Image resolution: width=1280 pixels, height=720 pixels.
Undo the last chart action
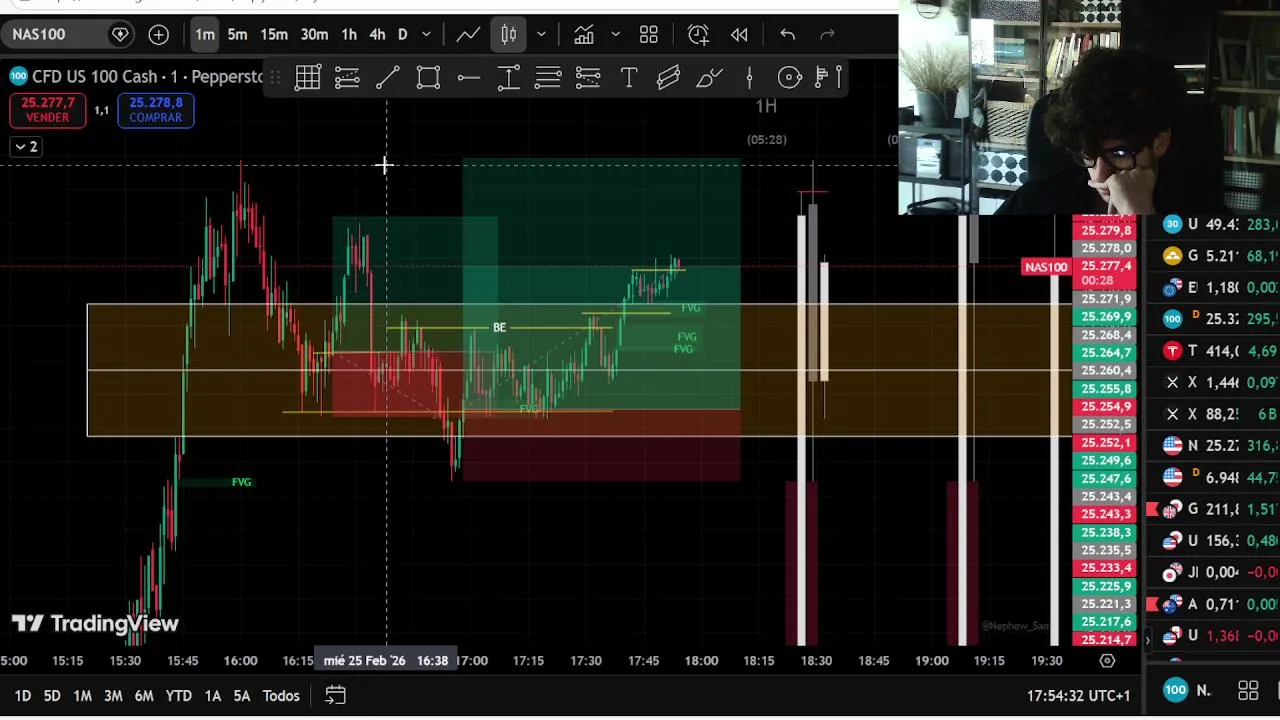[788, 34]
